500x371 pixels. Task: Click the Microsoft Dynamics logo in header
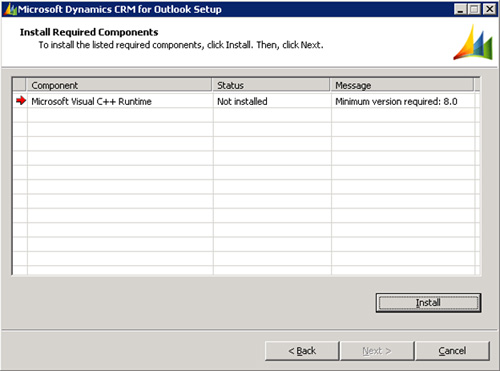(473, 42)
